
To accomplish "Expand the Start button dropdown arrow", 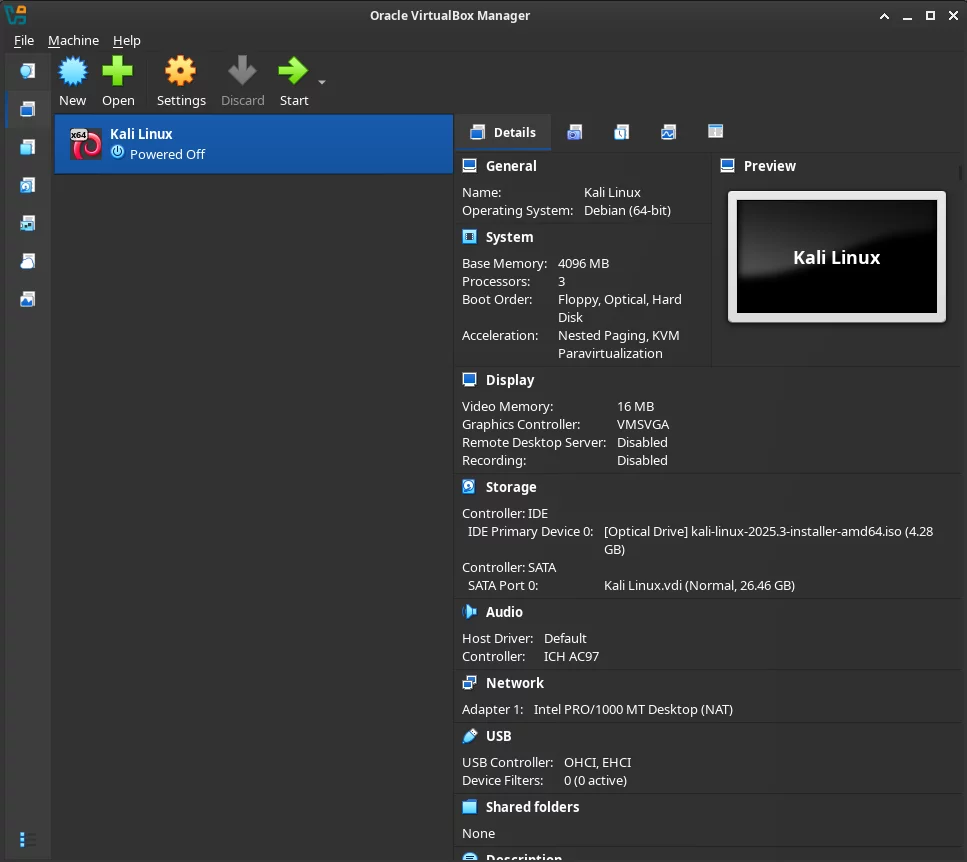I will (x=322, y=83).
